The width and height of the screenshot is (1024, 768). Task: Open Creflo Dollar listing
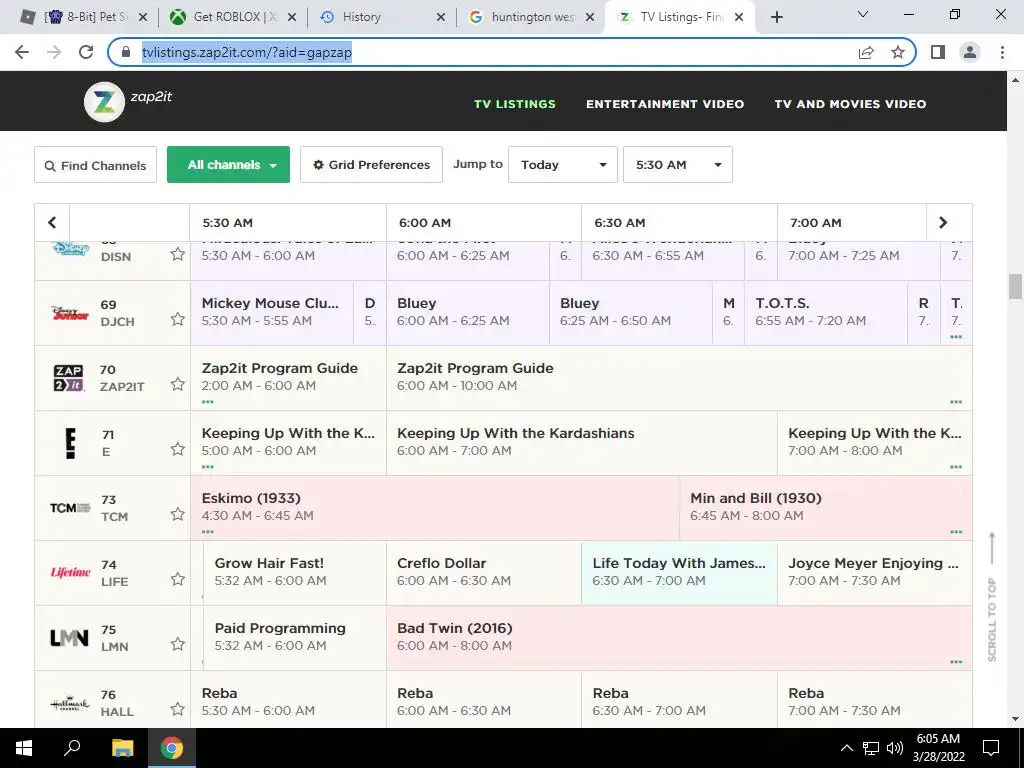tap(484, 573)
